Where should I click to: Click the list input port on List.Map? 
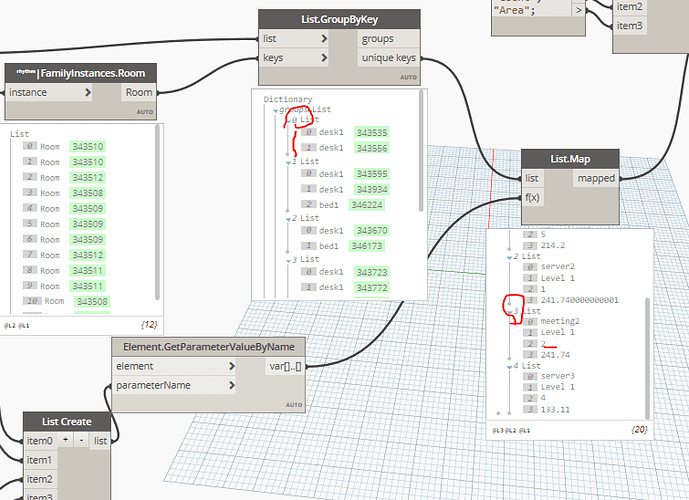pos(532,178)
